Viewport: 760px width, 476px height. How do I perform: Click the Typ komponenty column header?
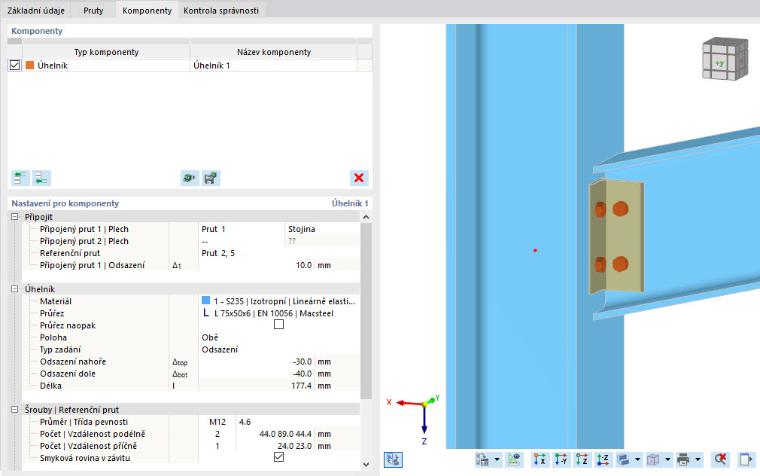[106, 52]
